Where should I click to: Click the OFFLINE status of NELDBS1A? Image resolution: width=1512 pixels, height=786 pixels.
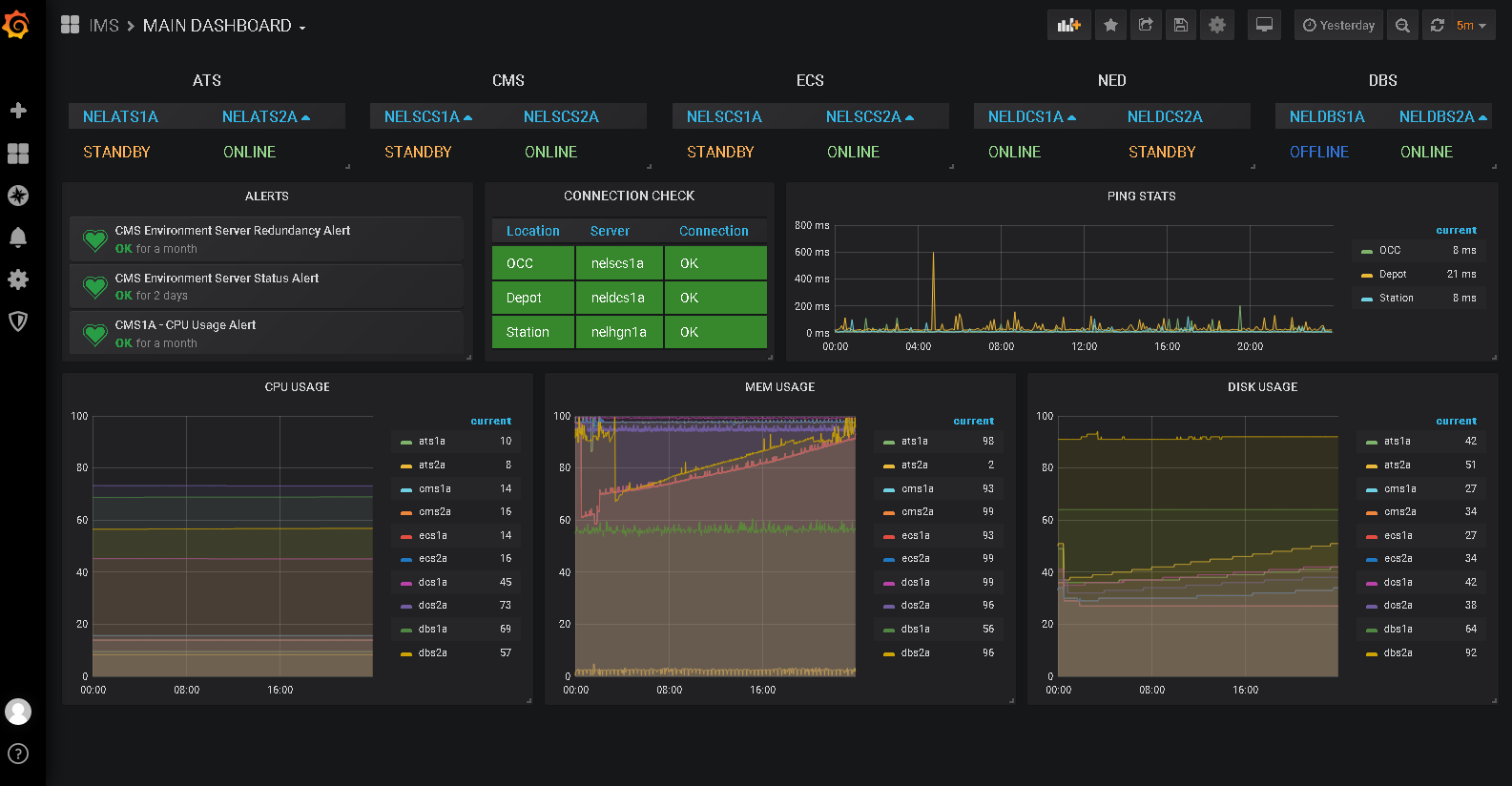1319,152
